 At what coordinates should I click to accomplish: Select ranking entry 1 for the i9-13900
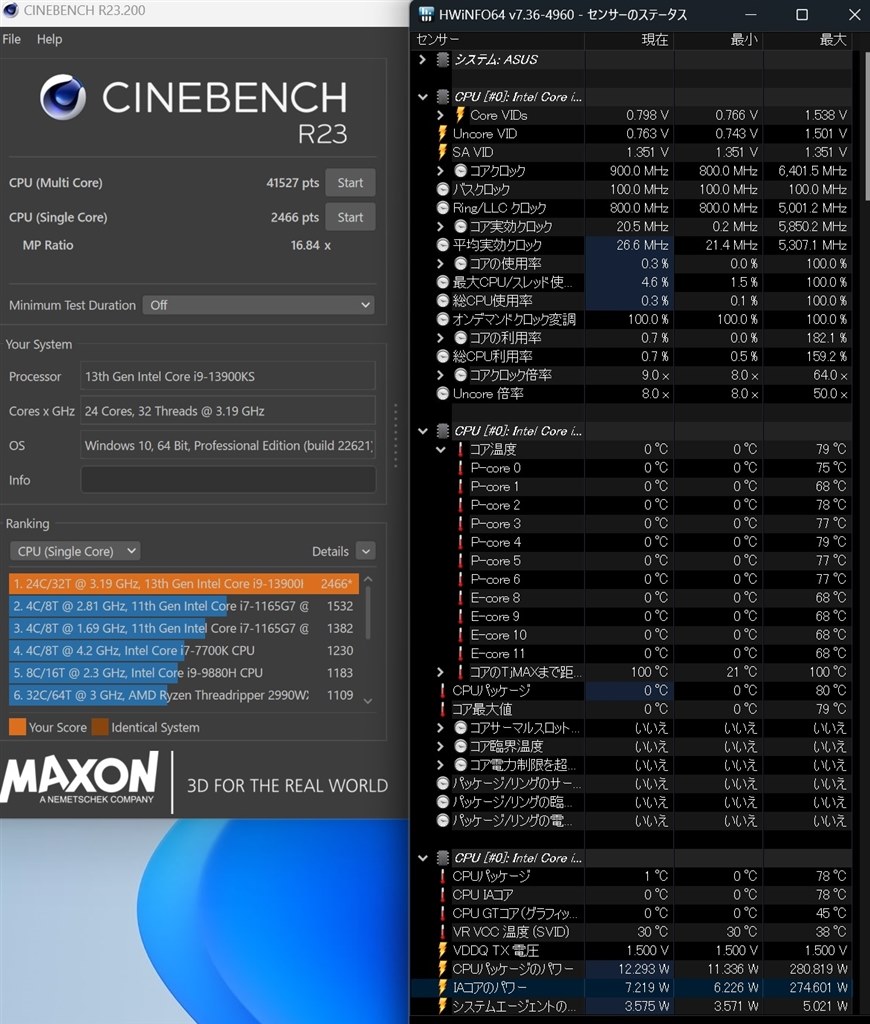point(184,584)
